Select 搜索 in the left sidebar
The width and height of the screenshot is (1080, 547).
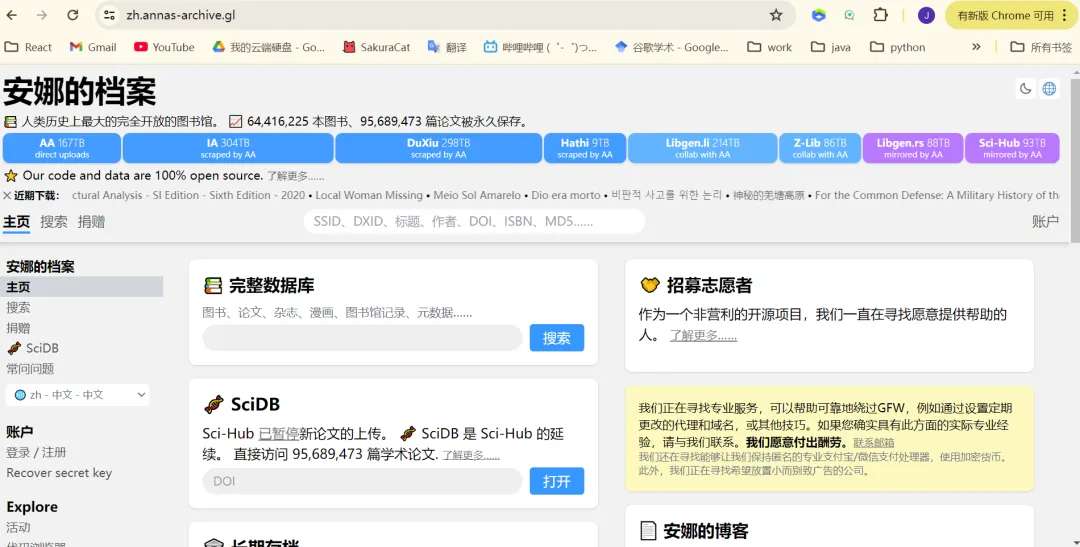pos(19,307)
